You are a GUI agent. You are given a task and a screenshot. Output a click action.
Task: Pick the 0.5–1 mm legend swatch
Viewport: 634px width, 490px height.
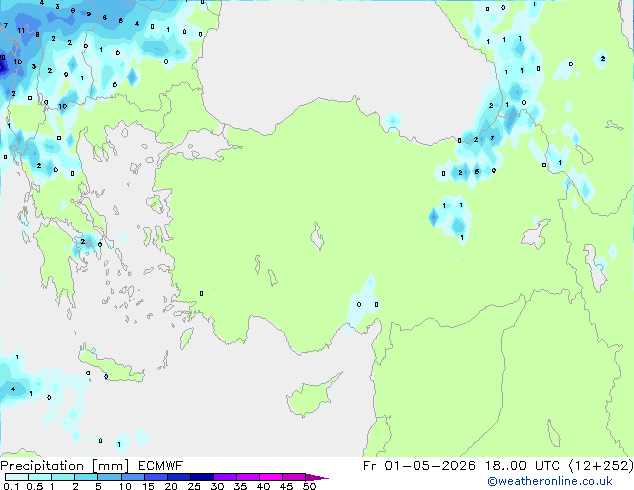[40, 477]
